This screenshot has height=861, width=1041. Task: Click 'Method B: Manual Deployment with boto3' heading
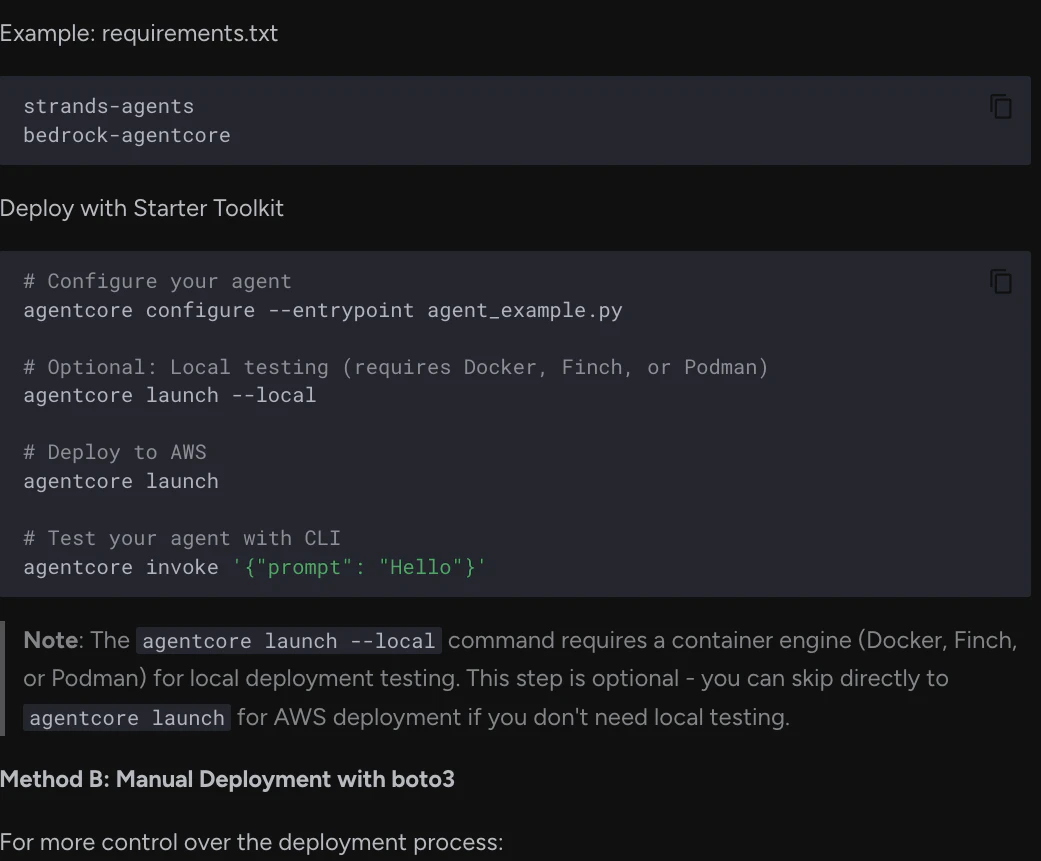tap(227, 779)
